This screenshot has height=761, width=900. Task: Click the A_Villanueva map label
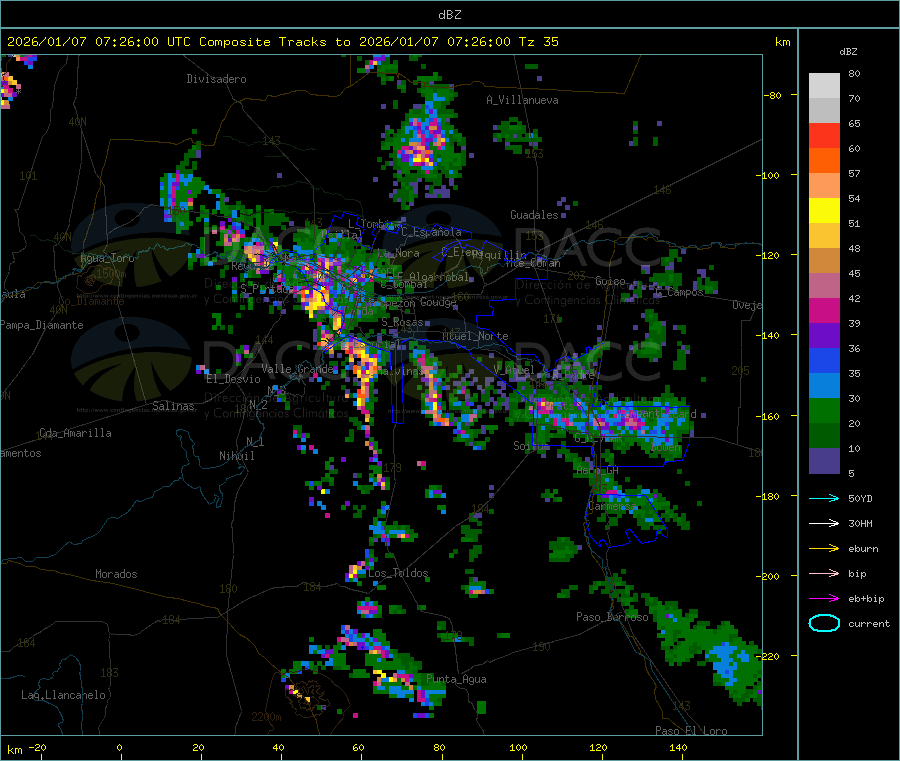522,100
